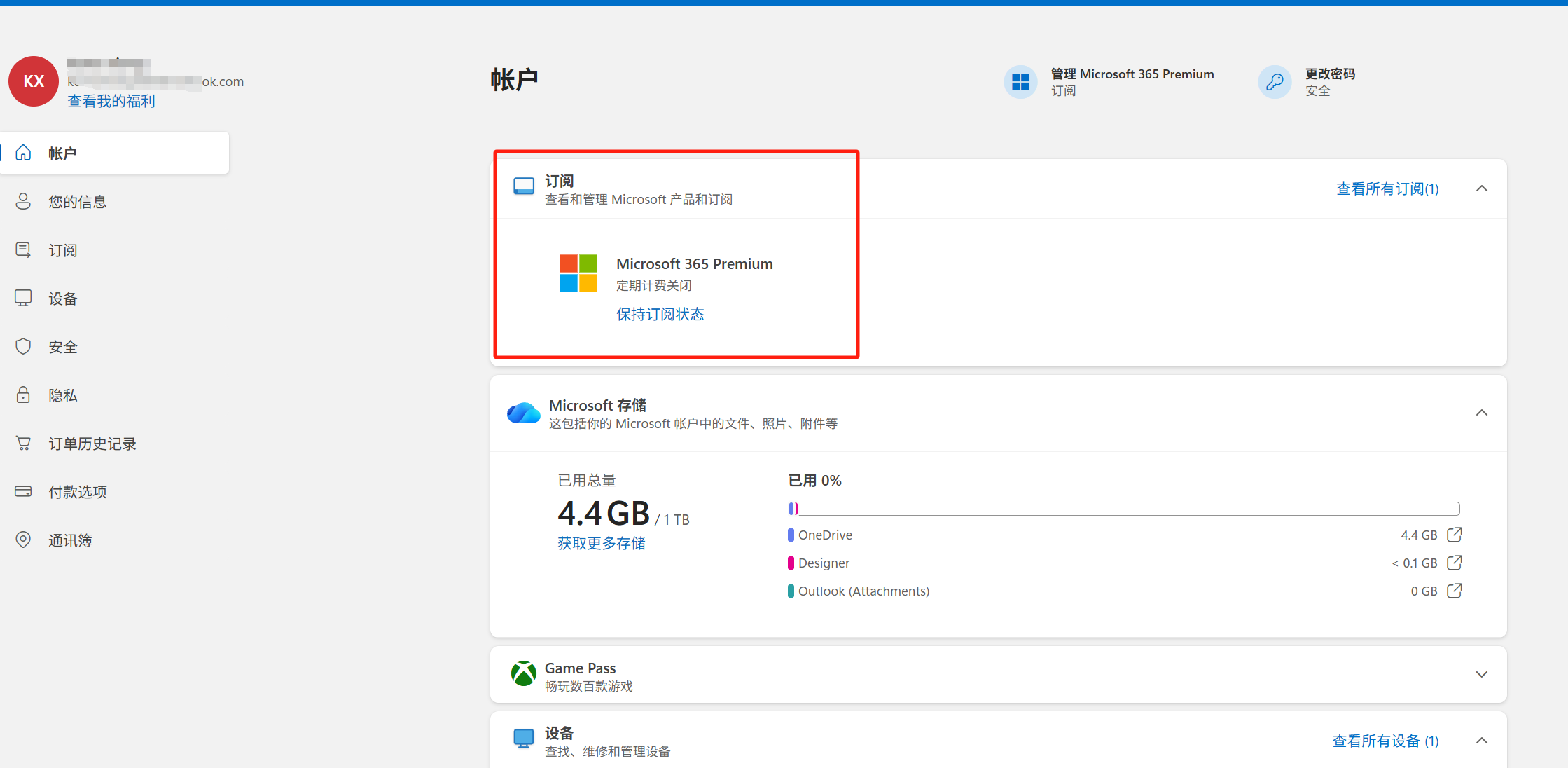Screen dimensions: 1568x768
Task: Click the Microsoft 365 Premium colored logo
Action: click(578, 273)
